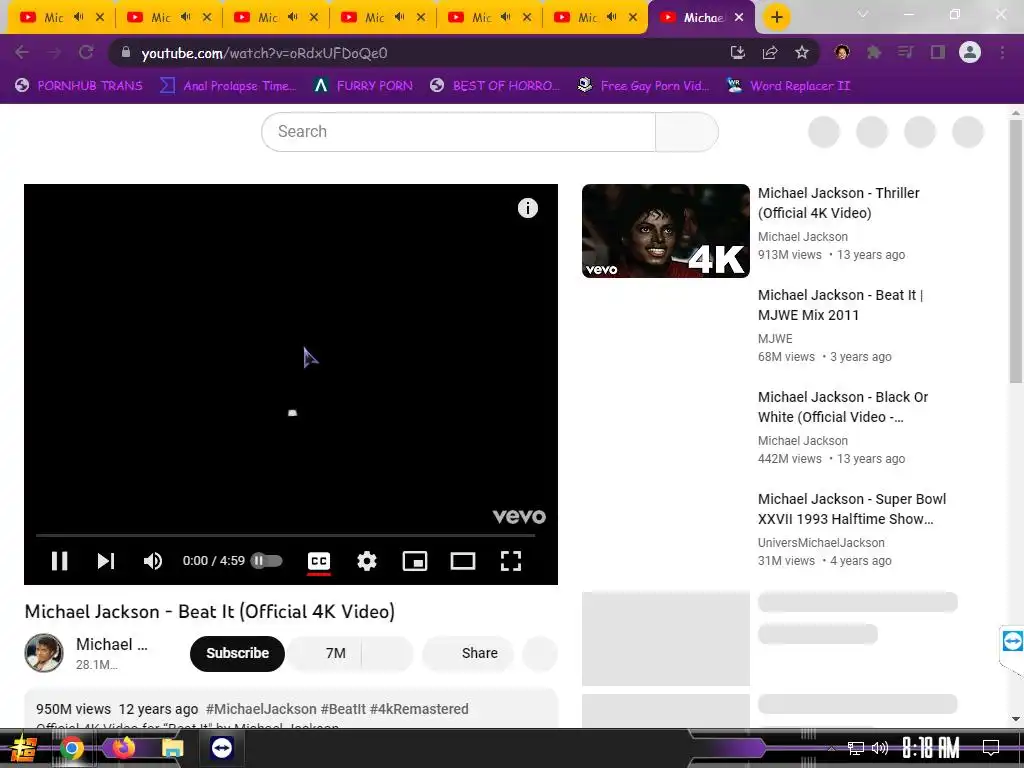Subscribe to Michael Jackson channel
This screenshot has width=1024, height=768.
[x=237, y=653]
